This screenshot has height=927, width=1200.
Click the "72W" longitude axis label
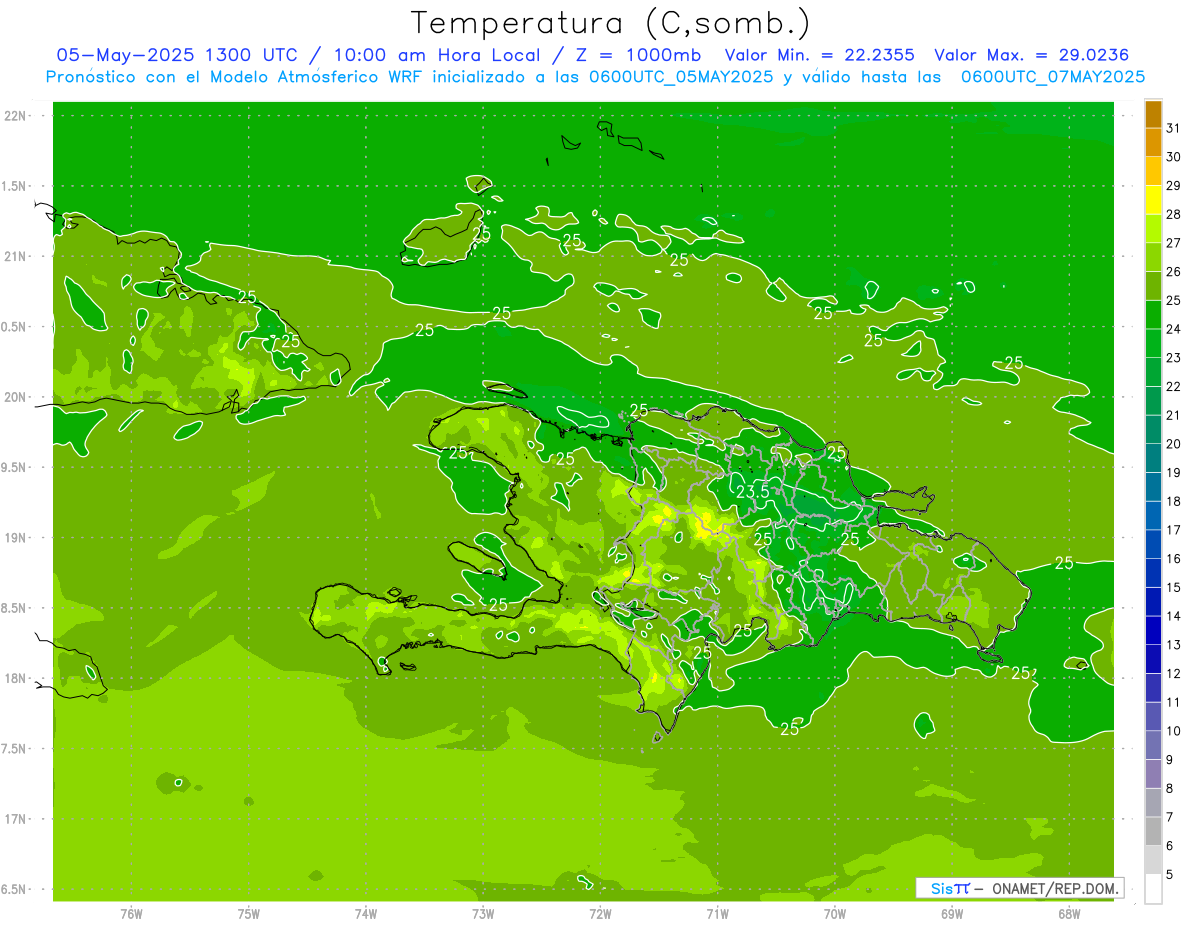pos(600,914)
